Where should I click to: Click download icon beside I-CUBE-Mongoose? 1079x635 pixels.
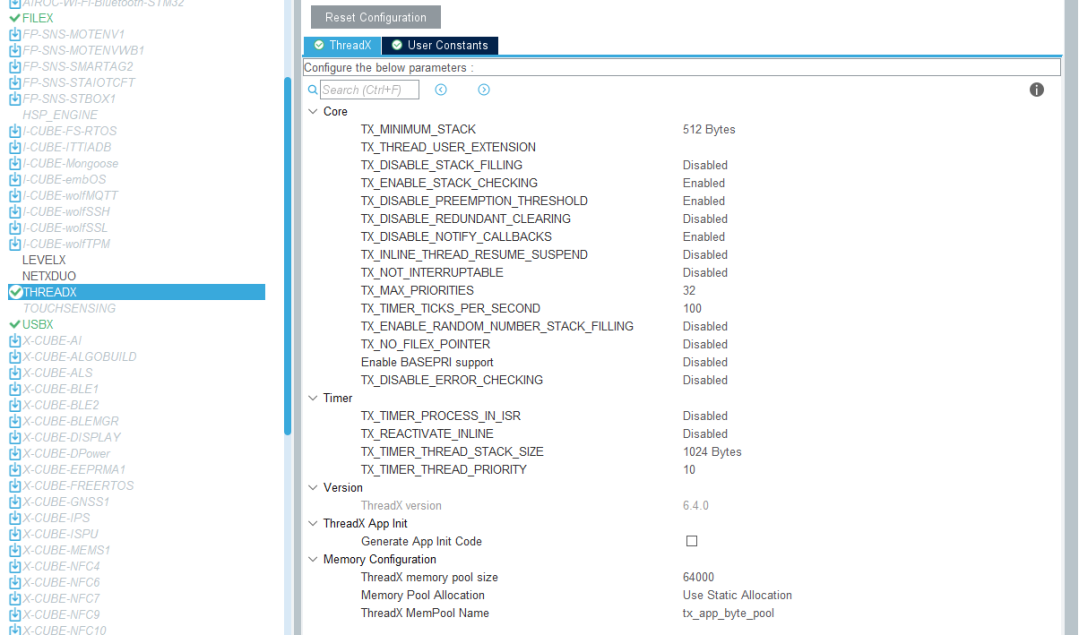(x=14, y=163)
